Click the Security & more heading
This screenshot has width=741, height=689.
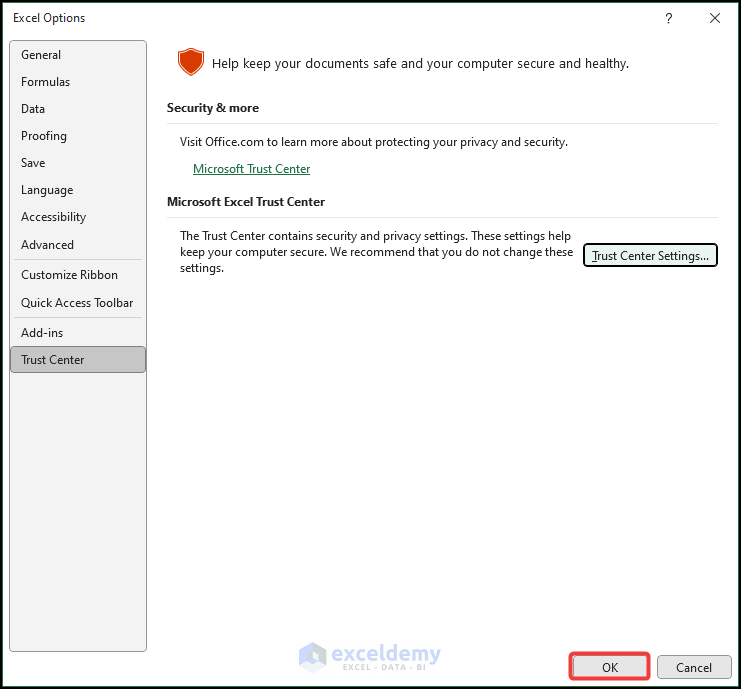pyautogui.click(x=213, y=108)
